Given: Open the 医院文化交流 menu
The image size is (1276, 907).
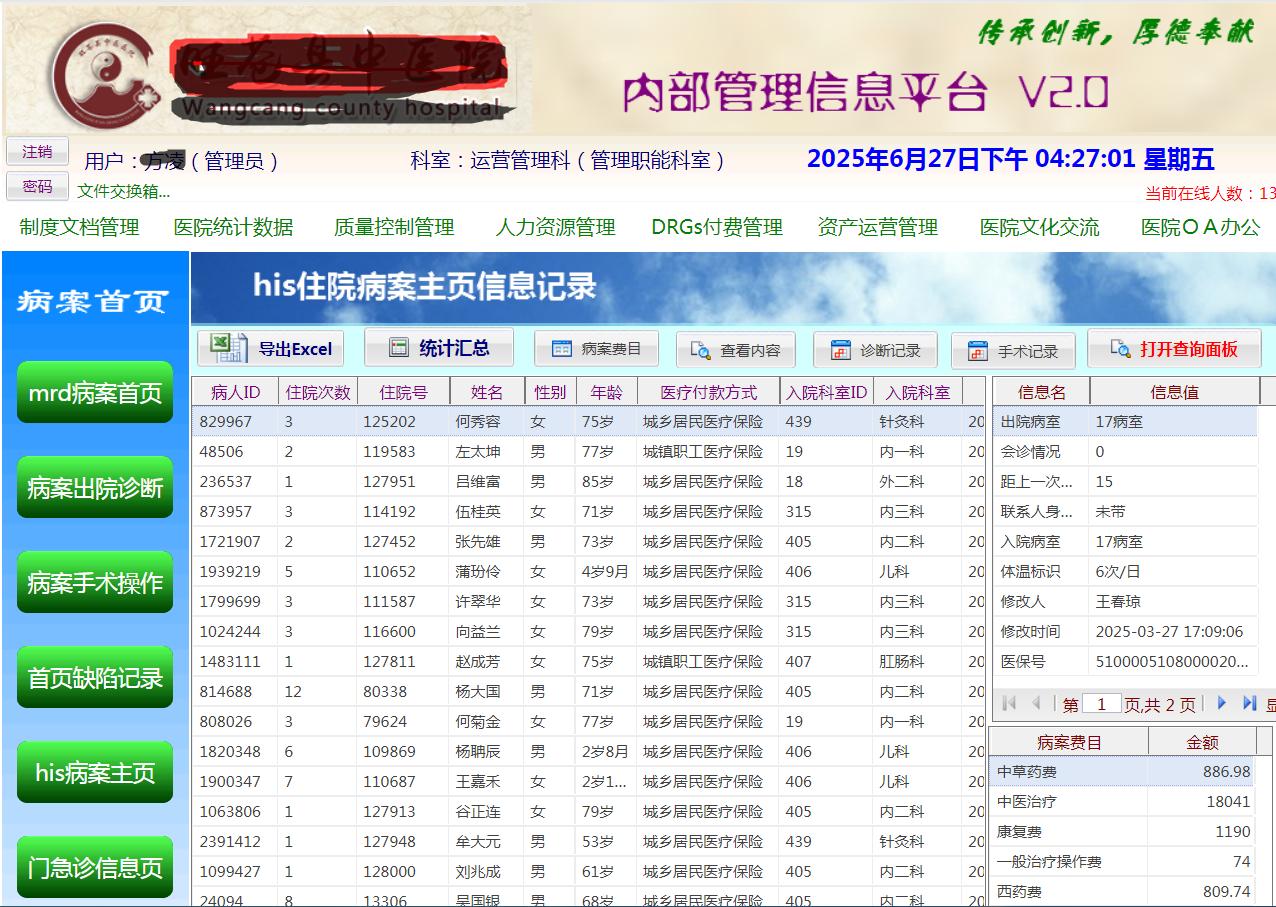Looking at the screenshot, I should coord(1040,227).
